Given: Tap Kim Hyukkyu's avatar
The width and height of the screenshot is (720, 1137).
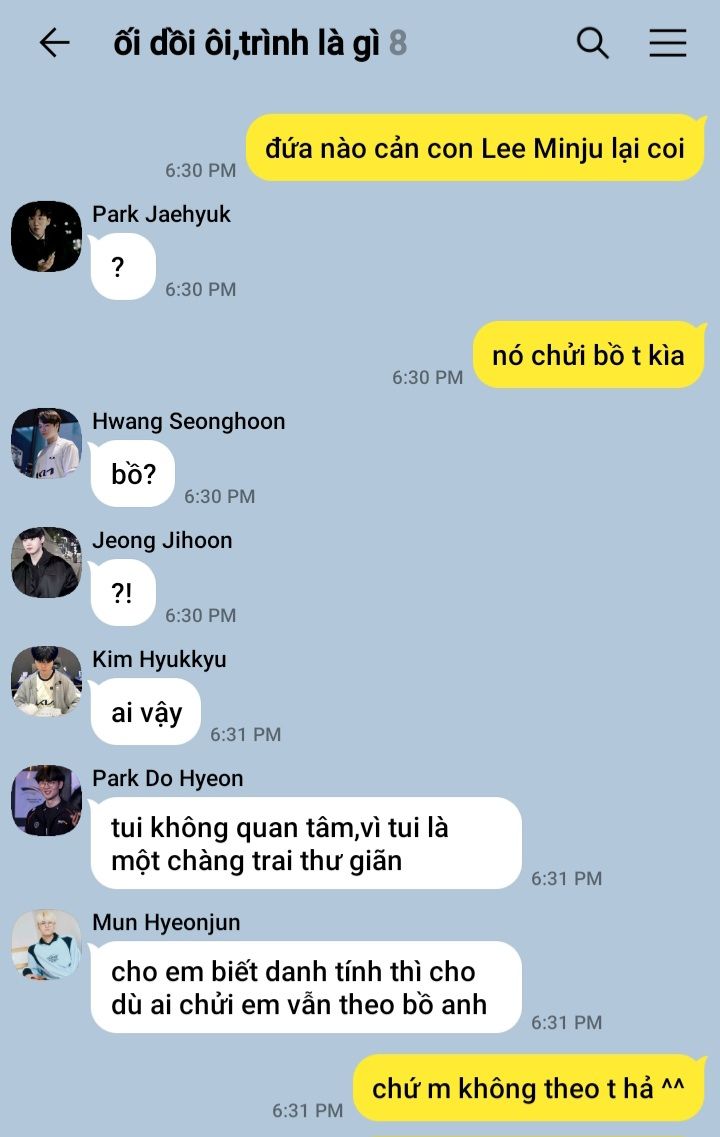Looking at the screenshot, I should point(46,681).
